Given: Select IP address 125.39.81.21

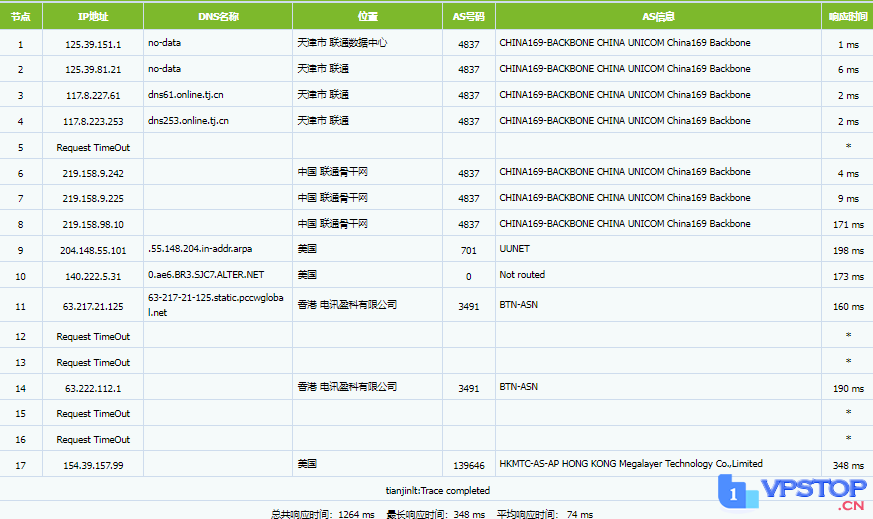Looking at the screenshot, I should tap(93, 70).
